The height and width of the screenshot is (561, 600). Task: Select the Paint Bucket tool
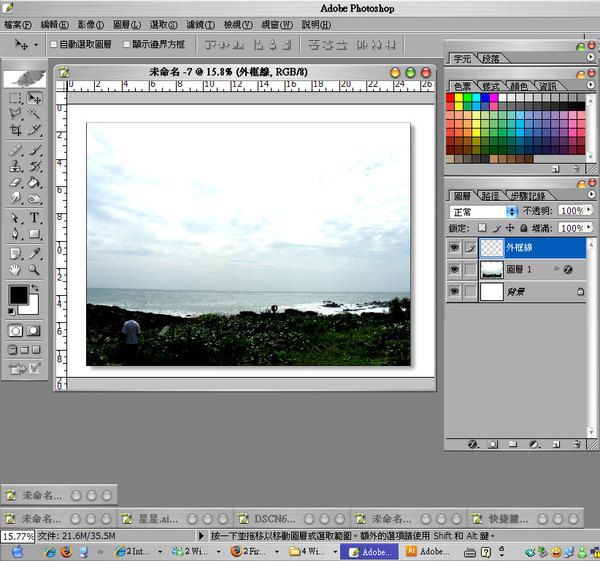tap(35, 183)
